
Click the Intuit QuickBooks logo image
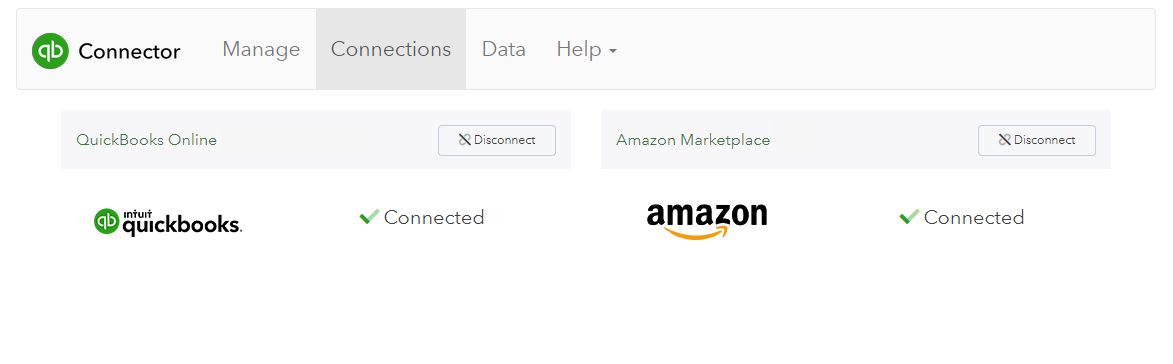(x=168, y=221)
